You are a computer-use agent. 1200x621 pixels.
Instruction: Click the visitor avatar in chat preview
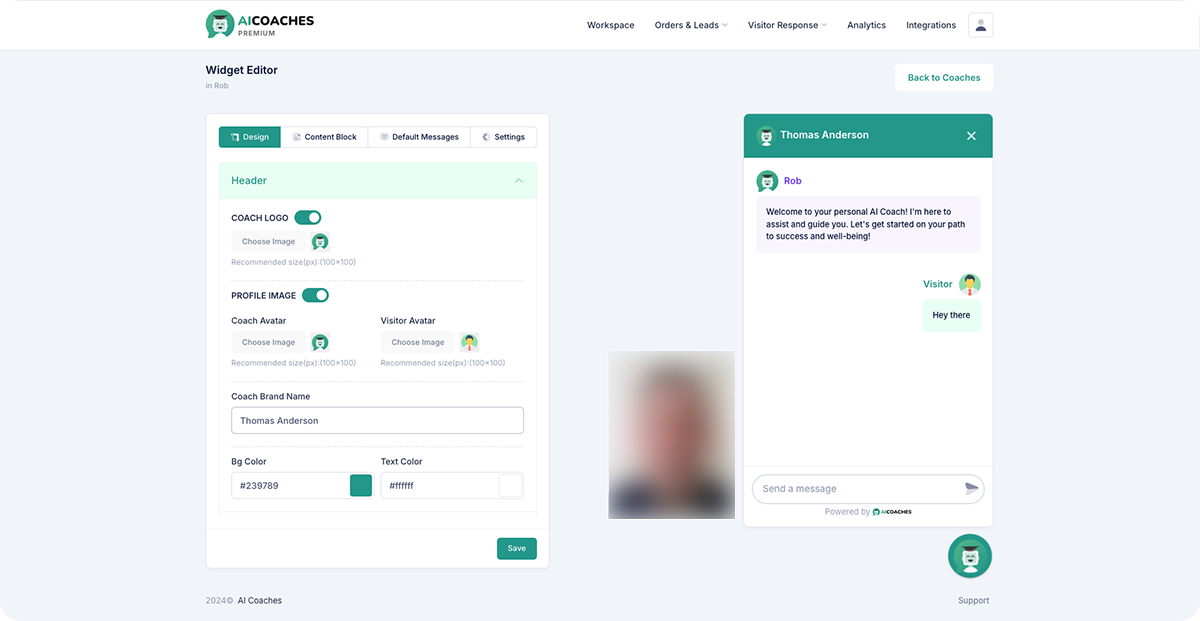tap(969, 284)
